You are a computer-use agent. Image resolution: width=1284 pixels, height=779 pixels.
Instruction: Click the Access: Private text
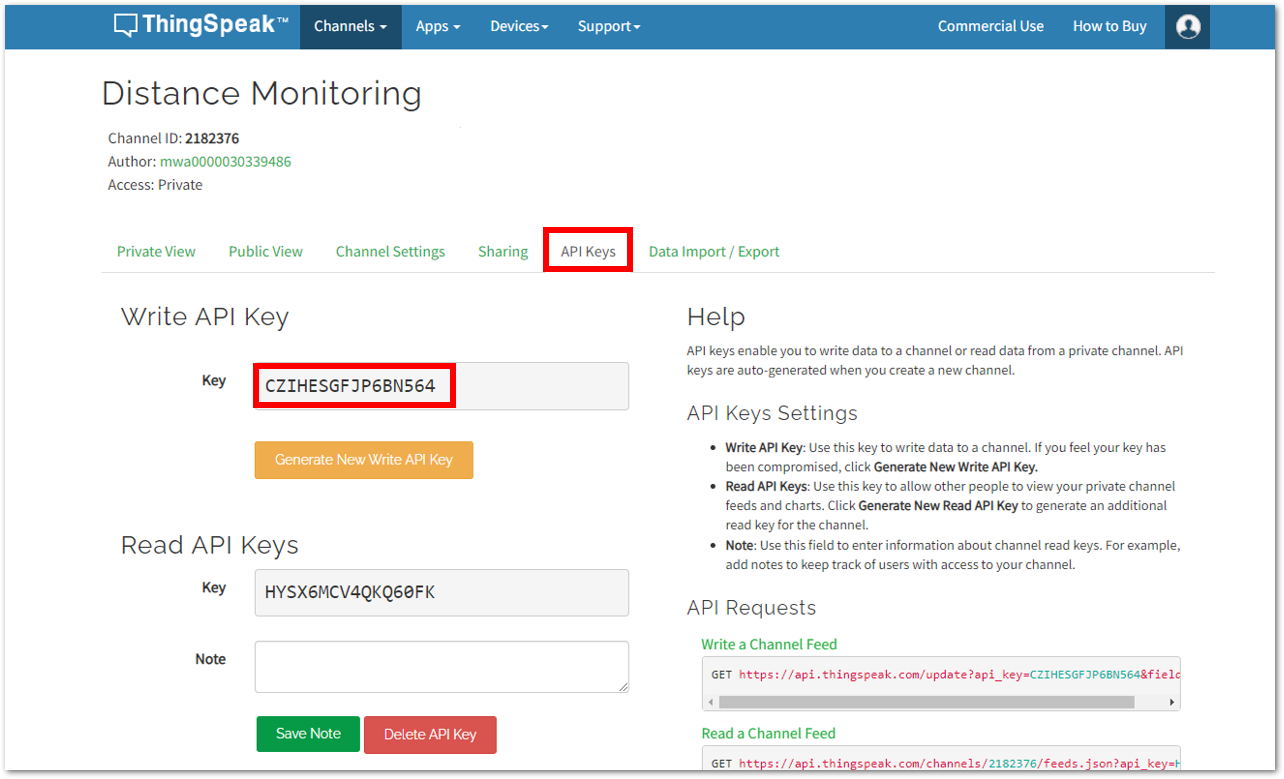[155, 185]
